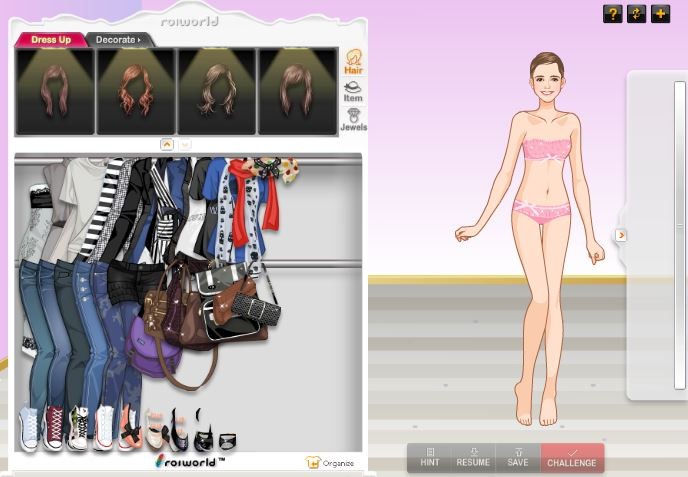Switch to the Dress Up tab
The height and width of the screenshot is (477, 688).
[50, 40]
